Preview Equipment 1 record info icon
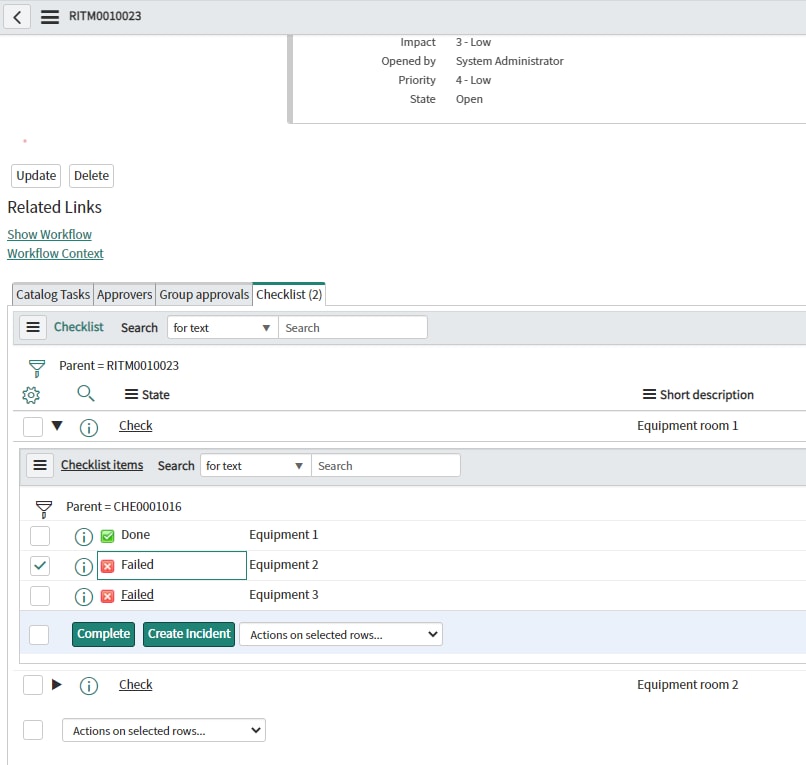Image resolution: width=806 pixels, height=765 pixels. (x=84, y=536)
